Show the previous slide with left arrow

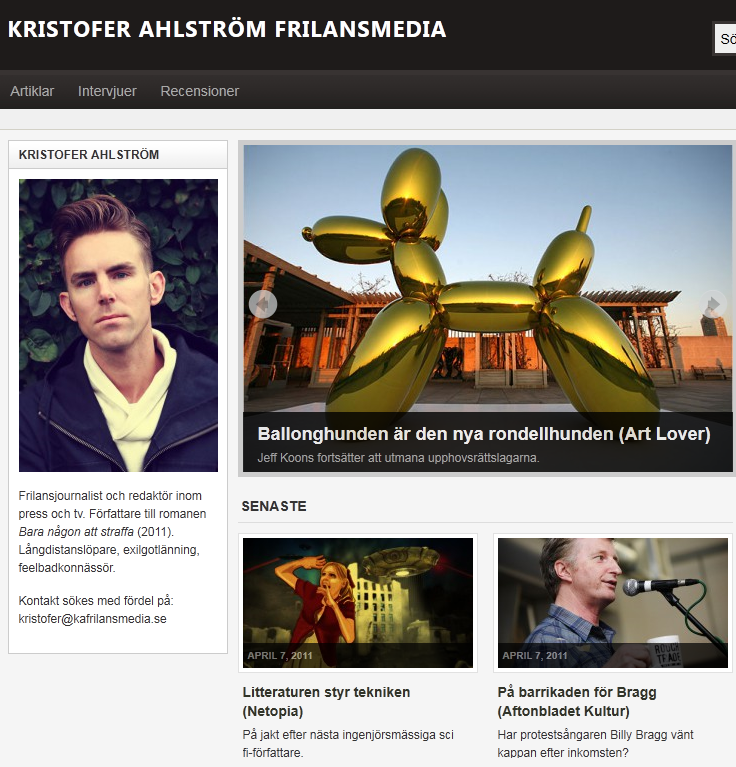click(263, 304)
